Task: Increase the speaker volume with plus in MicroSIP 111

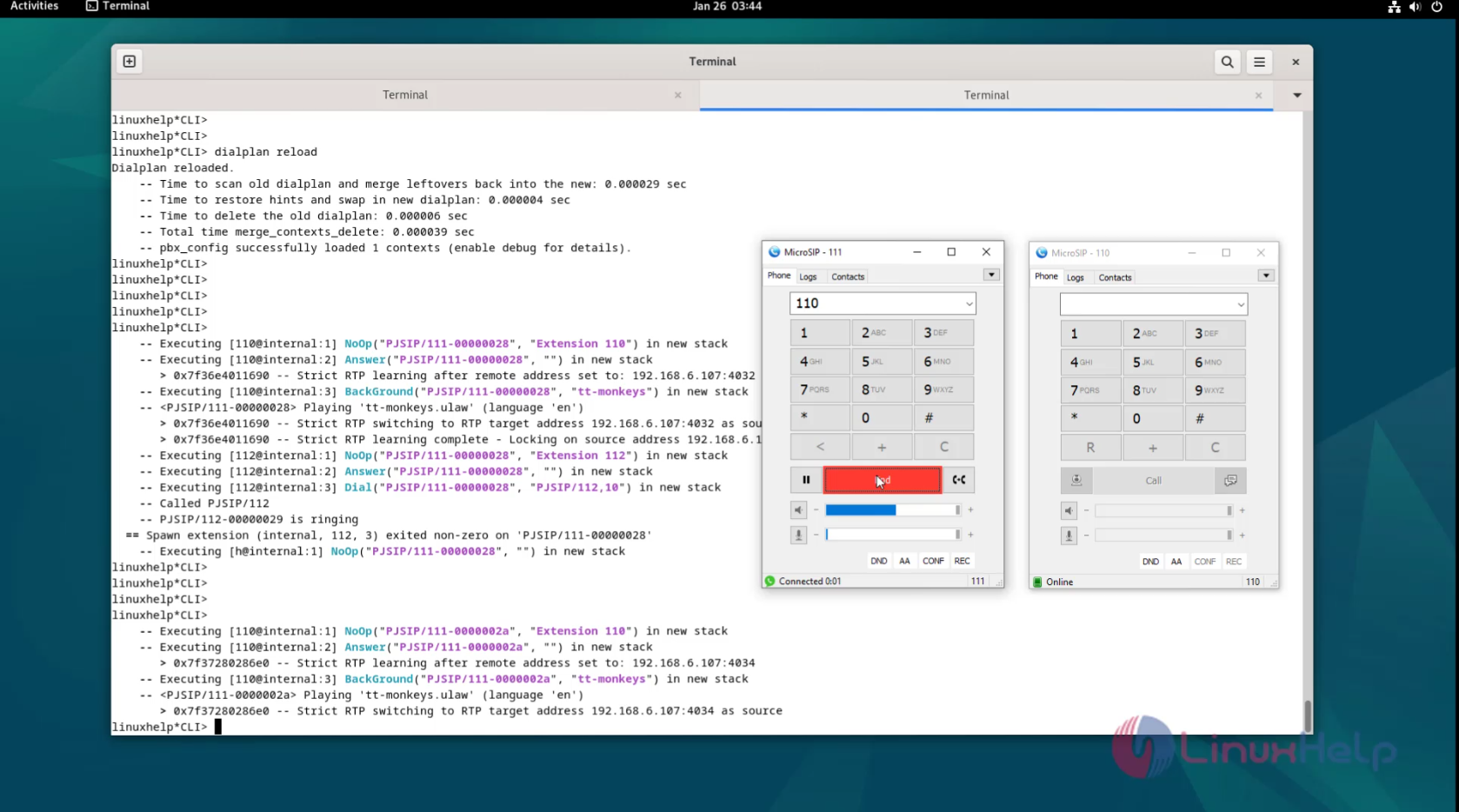Action: pos(970,510)
